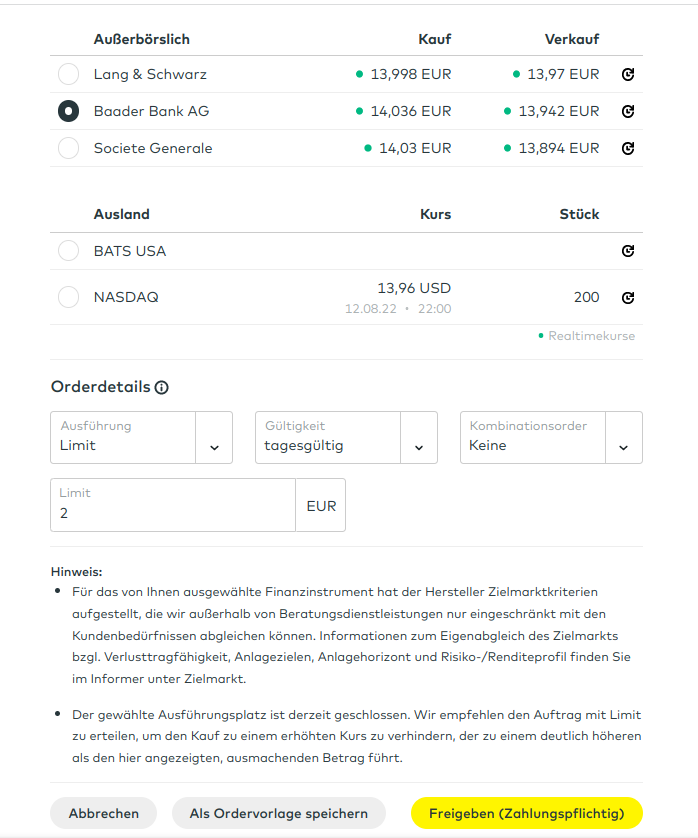Image resolution: width=698 pixels, height=838 pixels.
Task: Pick NASDAQ as the exchange
Action: (68, 297)
